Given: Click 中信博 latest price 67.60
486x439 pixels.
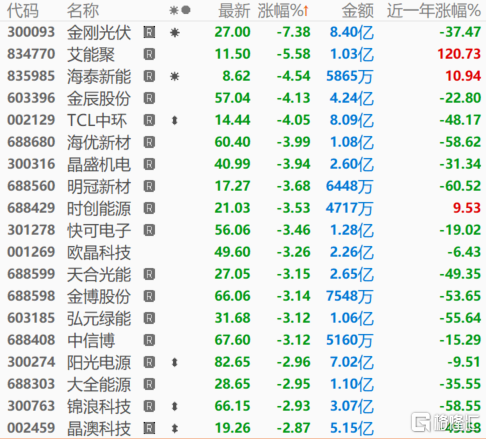Looking at the screenshot, I should pyautogui.click(x=232, y=340).
